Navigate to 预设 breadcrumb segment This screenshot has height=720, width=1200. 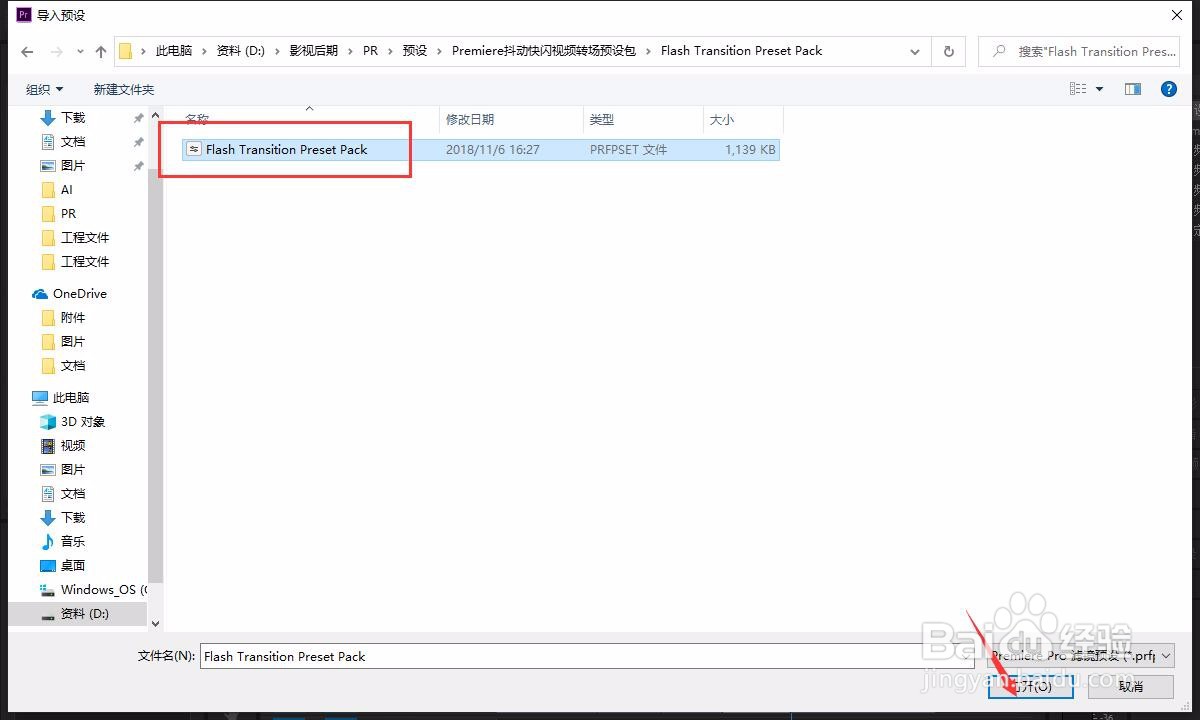(415, 51)
